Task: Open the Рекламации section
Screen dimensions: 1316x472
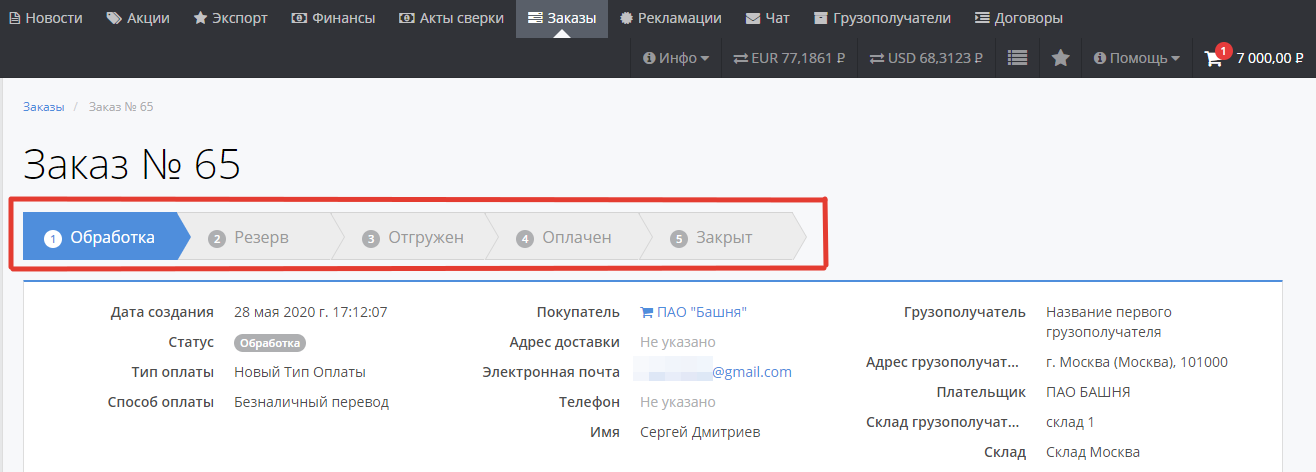Action: (672, 18)
